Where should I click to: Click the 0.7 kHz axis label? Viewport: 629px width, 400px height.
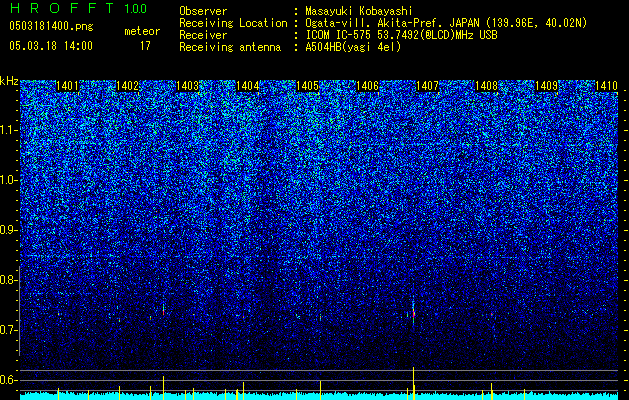[9, 330]
